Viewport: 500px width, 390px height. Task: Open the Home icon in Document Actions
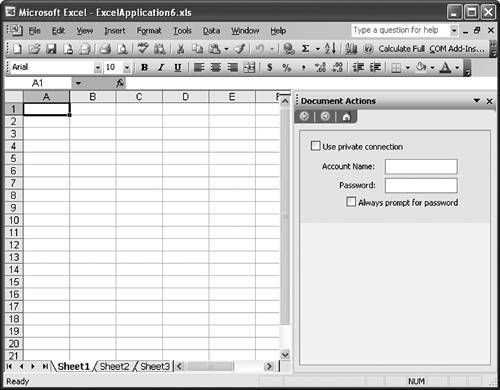click(346, 117)
